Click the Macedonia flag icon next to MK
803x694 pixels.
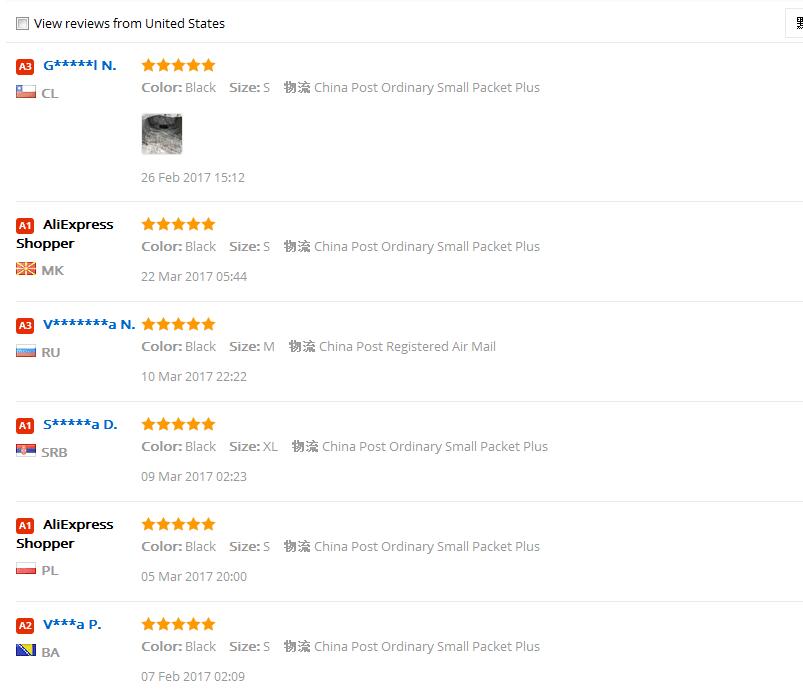click(x=26, y=269)
